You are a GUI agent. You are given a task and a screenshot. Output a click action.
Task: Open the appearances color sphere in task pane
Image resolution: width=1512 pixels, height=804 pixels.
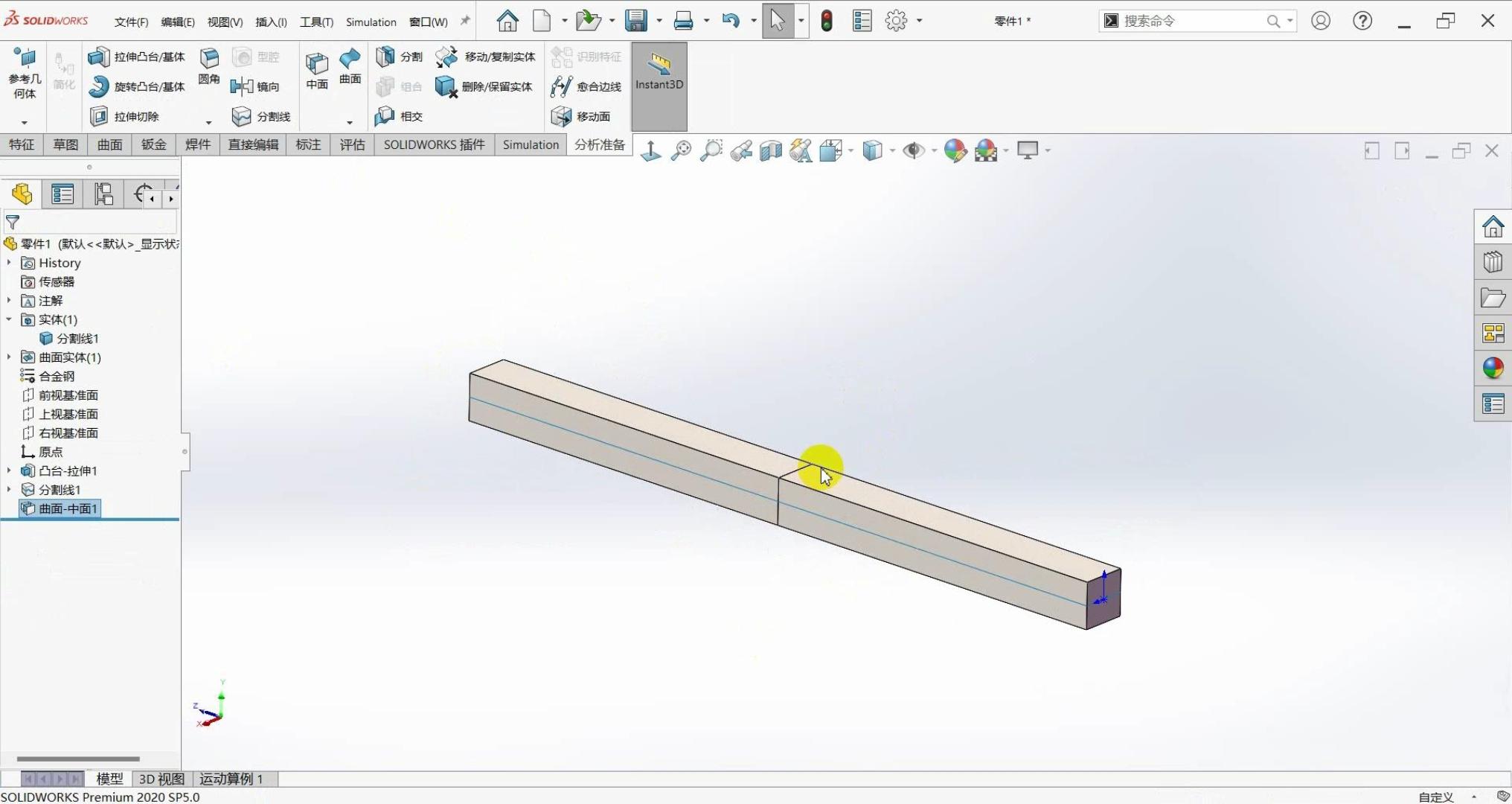(1493, 368)
